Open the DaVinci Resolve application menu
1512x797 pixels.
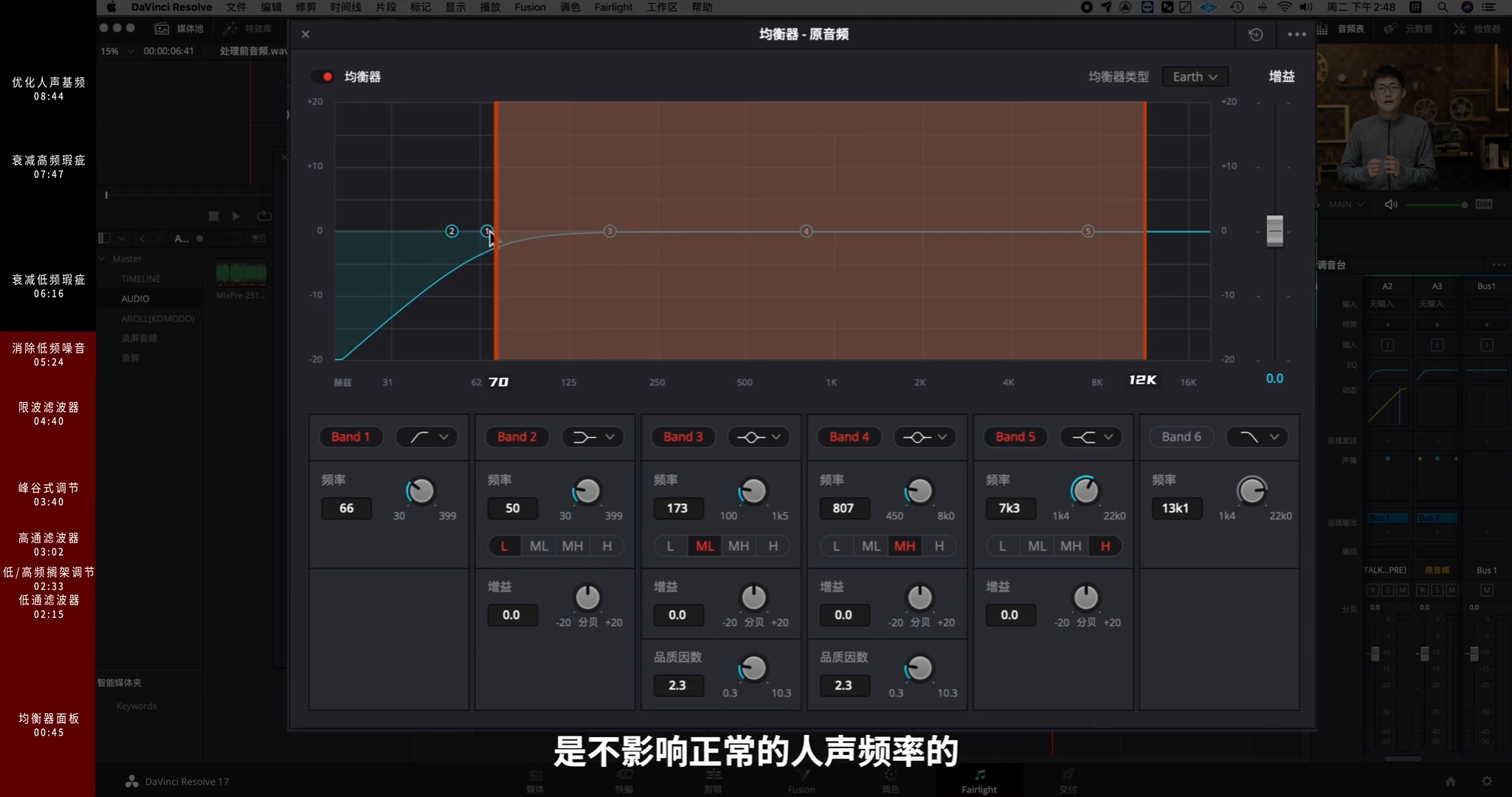point(171,7)
